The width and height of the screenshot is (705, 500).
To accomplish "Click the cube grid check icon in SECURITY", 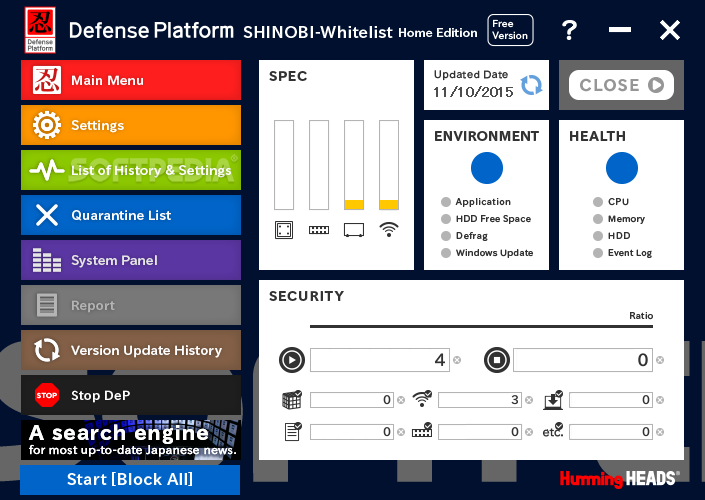I will (292, 400).
